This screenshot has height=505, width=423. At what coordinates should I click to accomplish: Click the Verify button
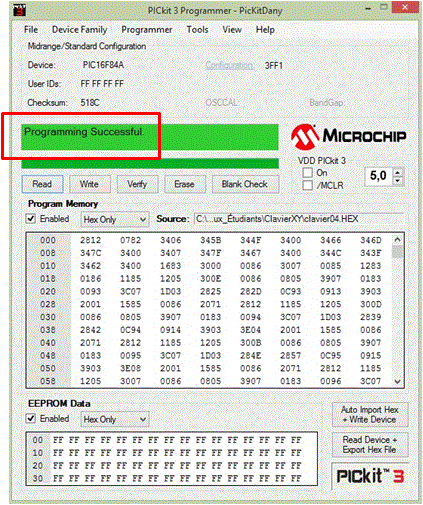[137, 184]
